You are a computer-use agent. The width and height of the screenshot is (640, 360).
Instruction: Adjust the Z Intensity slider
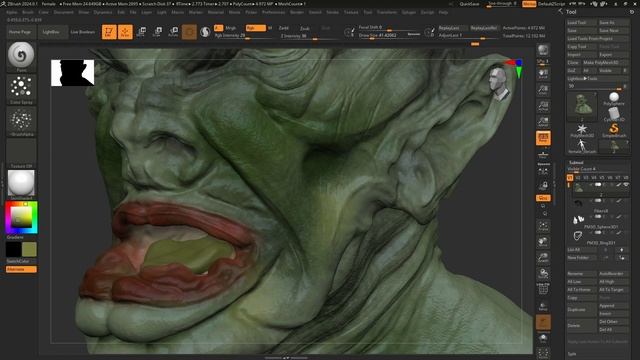[x=309, y=36]
